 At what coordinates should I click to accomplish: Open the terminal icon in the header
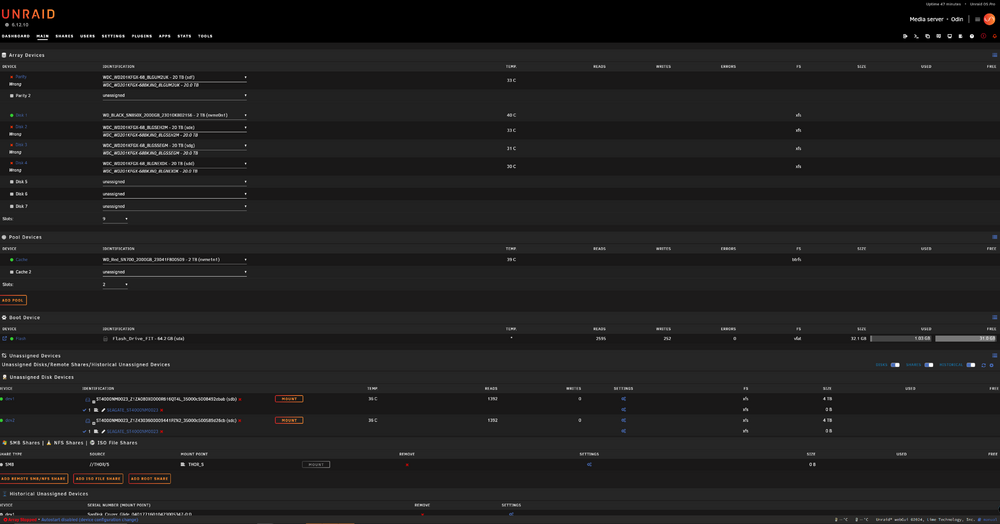[916, 36]
